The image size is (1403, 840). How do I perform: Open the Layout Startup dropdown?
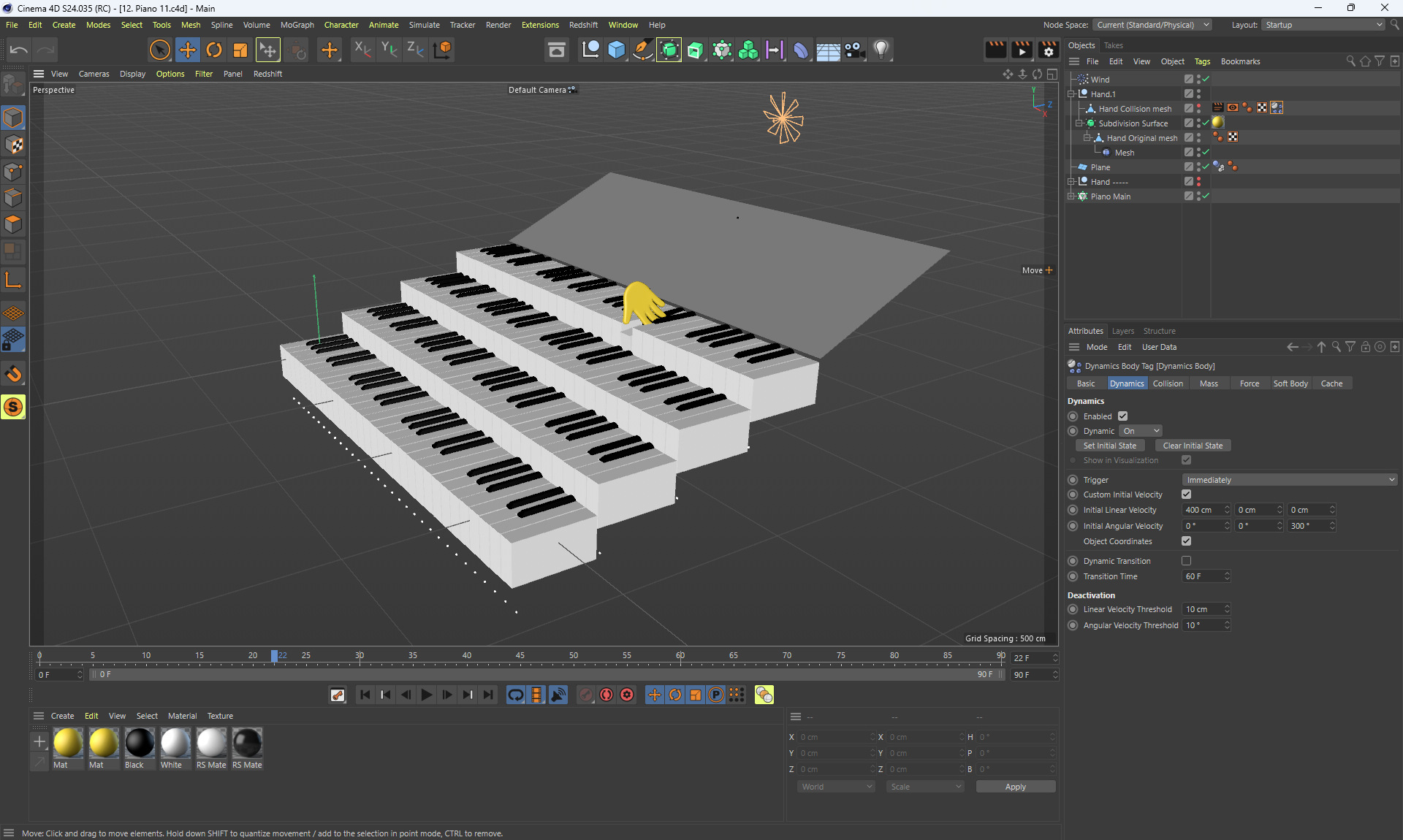pyautogui.click(x=1323, y=25)
